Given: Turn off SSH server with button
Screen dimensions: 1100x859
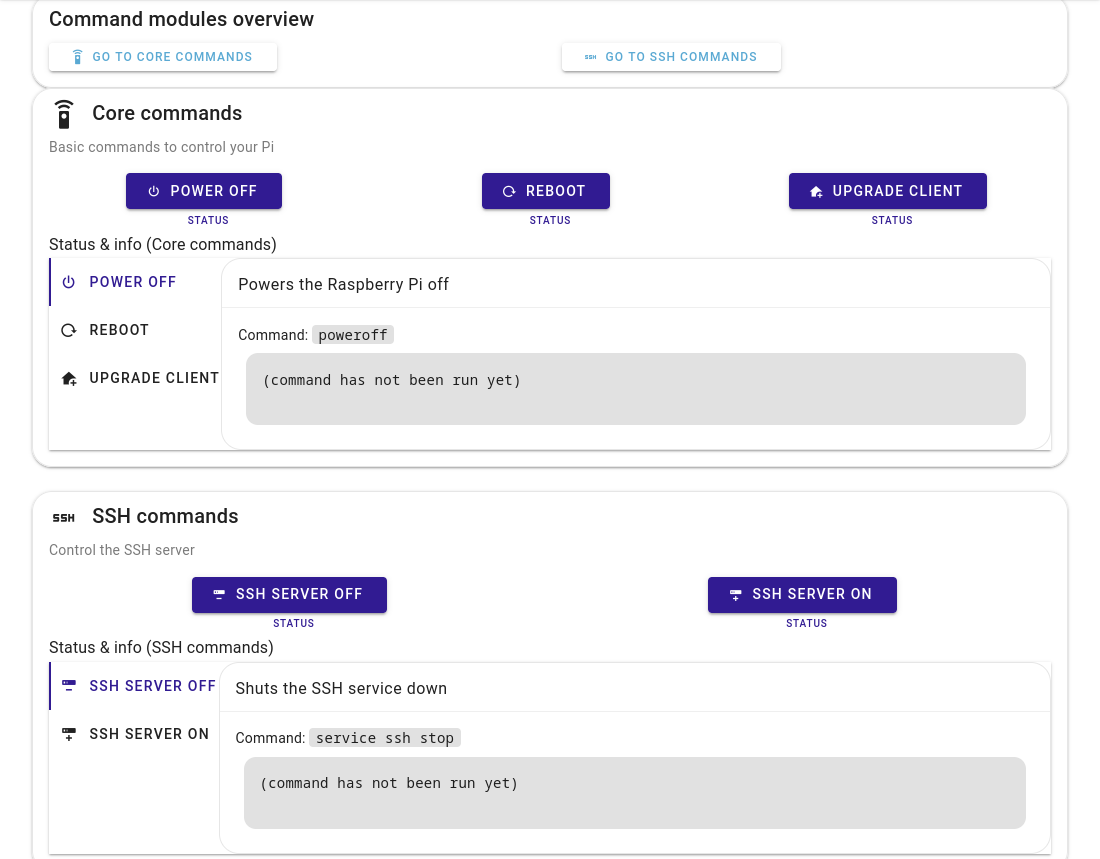Looking at the screenshot, I should 289,594.
